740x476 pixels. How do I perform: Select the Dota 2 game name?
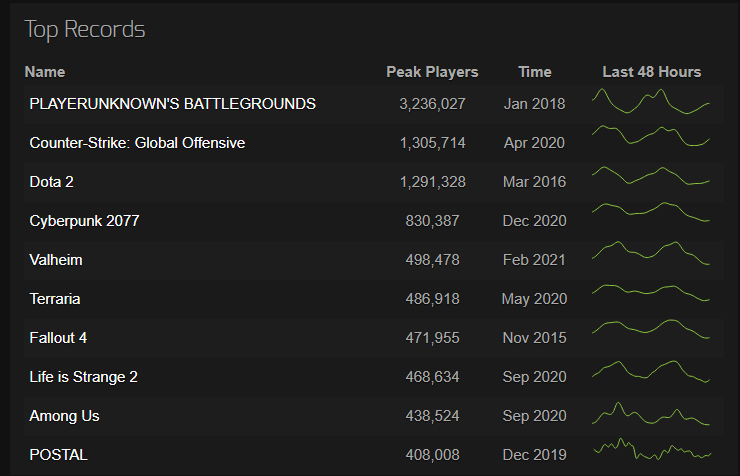pos(51,182)
